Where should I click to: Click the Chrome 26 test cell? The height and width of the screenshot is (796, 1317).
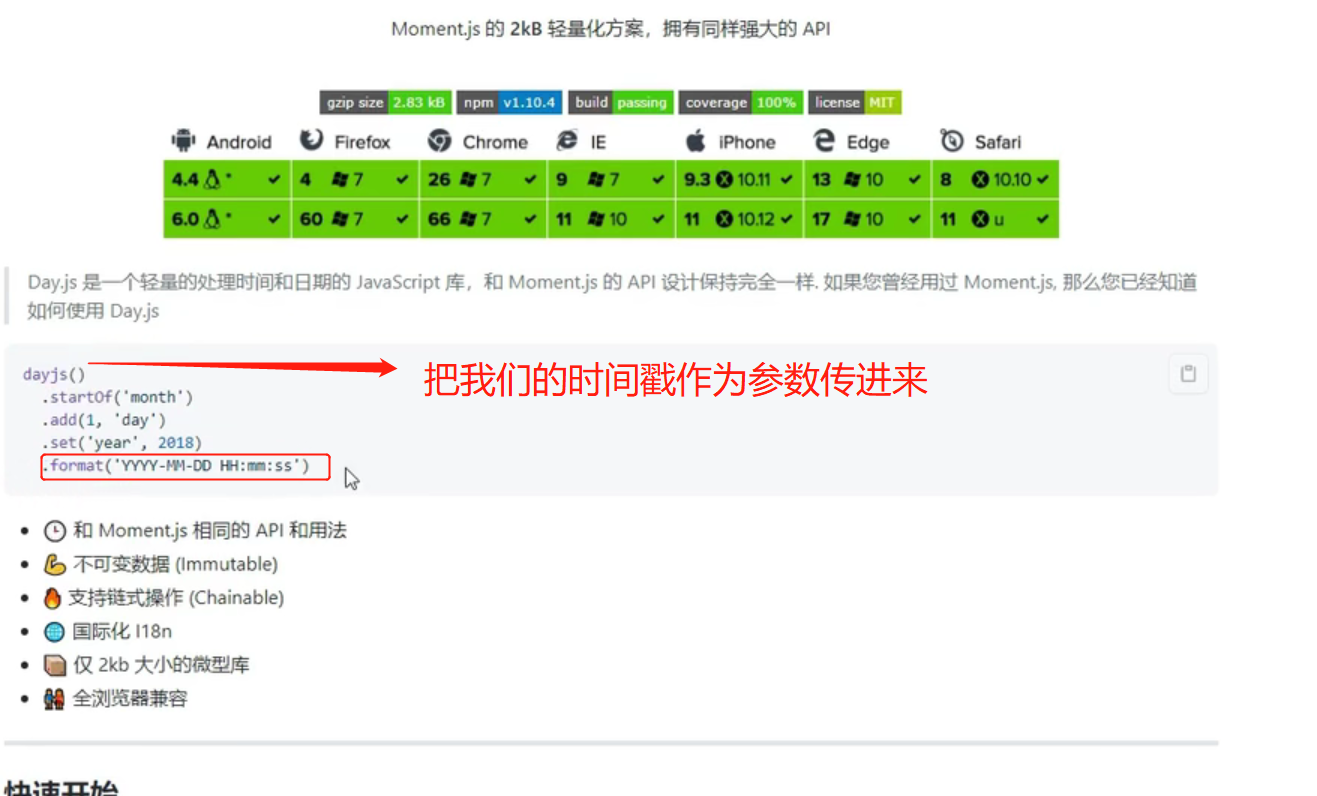tap(483, 180)
